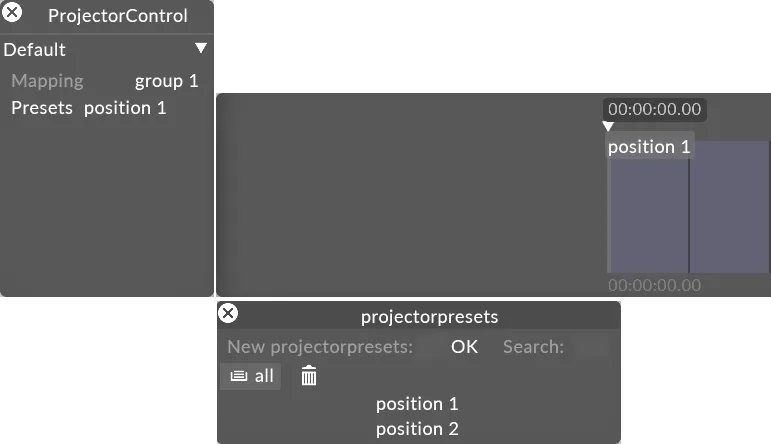This screenshot has height=444, width=771.
Task: Select the 'position 1' timeline clip label
Action: point(649,147)
